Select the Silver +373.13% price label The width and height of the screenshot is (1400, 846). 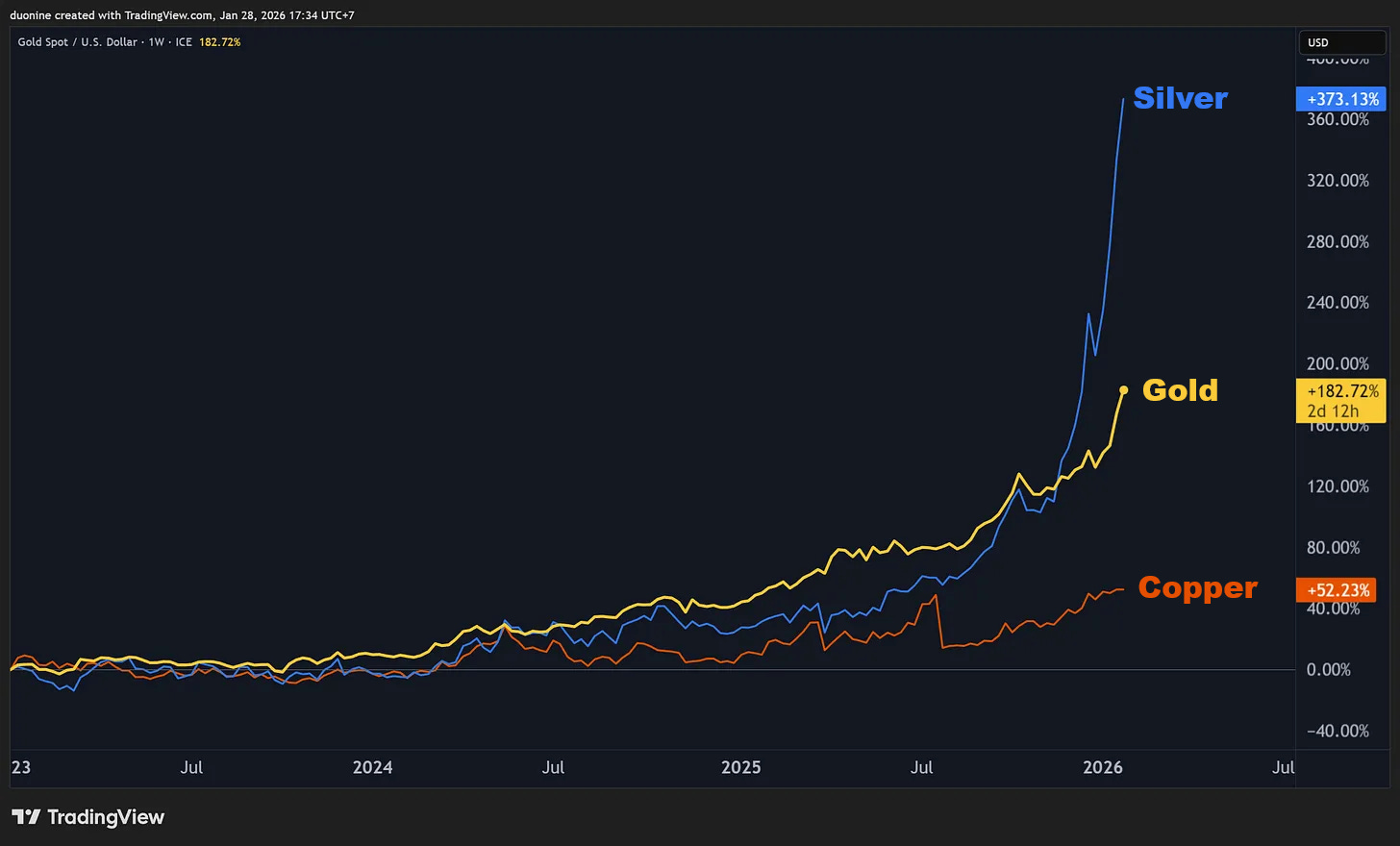(x=1341, y=99)
